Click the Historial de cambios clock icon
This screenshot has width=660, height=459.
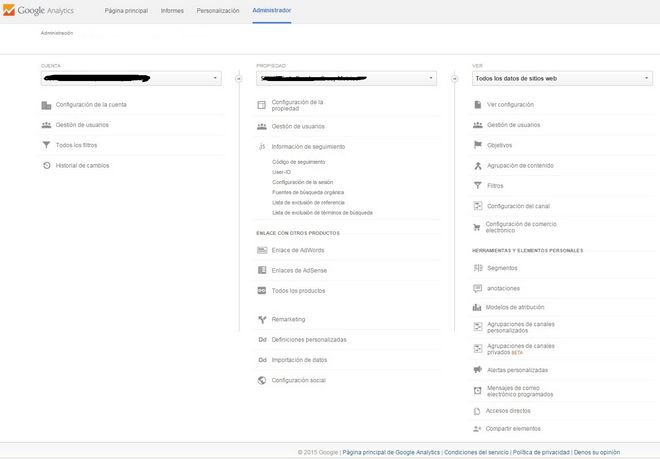point(46,165)
